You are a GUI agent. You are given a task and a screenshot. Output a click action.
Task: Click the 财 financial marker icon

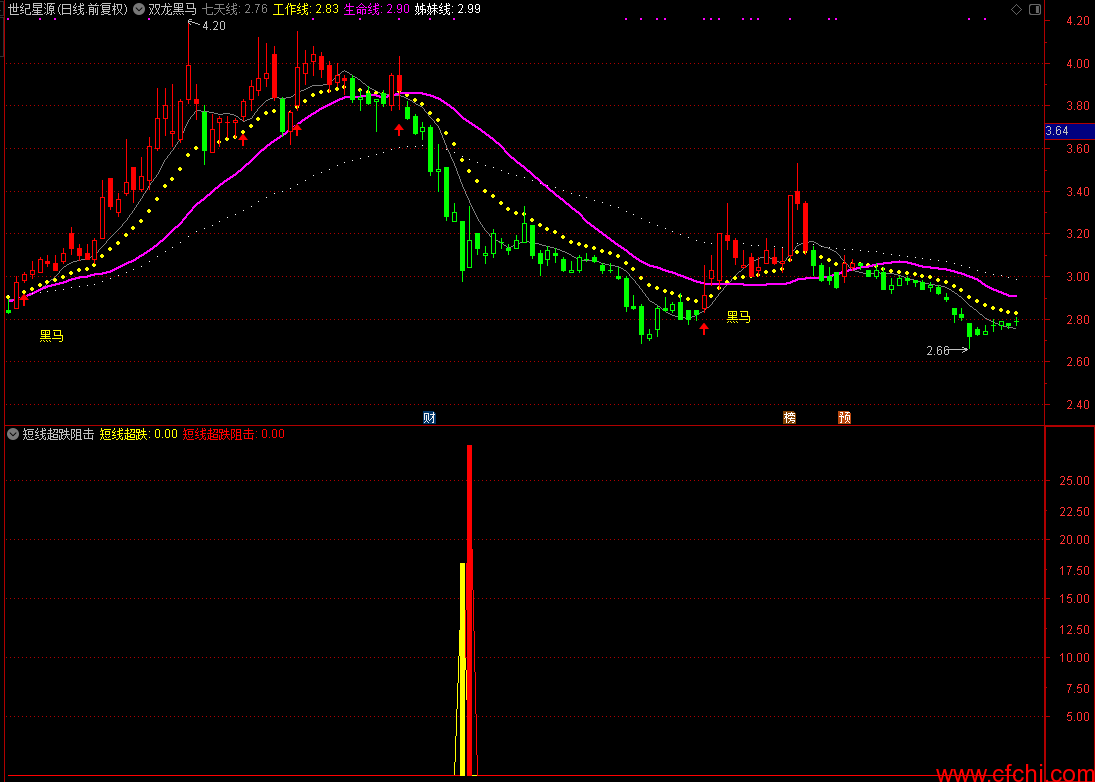(429, 418)
